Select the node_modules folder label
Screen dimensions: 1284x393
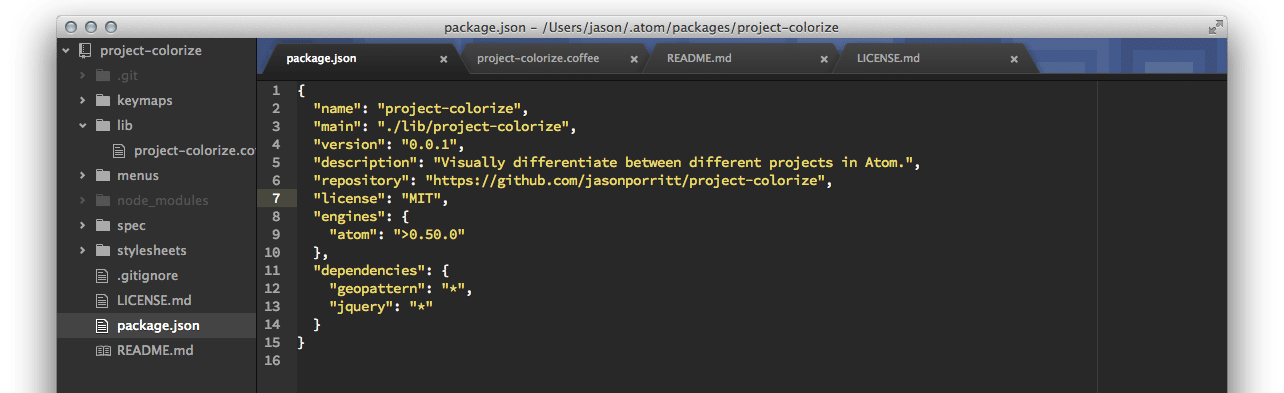click(x=163, y=201)
